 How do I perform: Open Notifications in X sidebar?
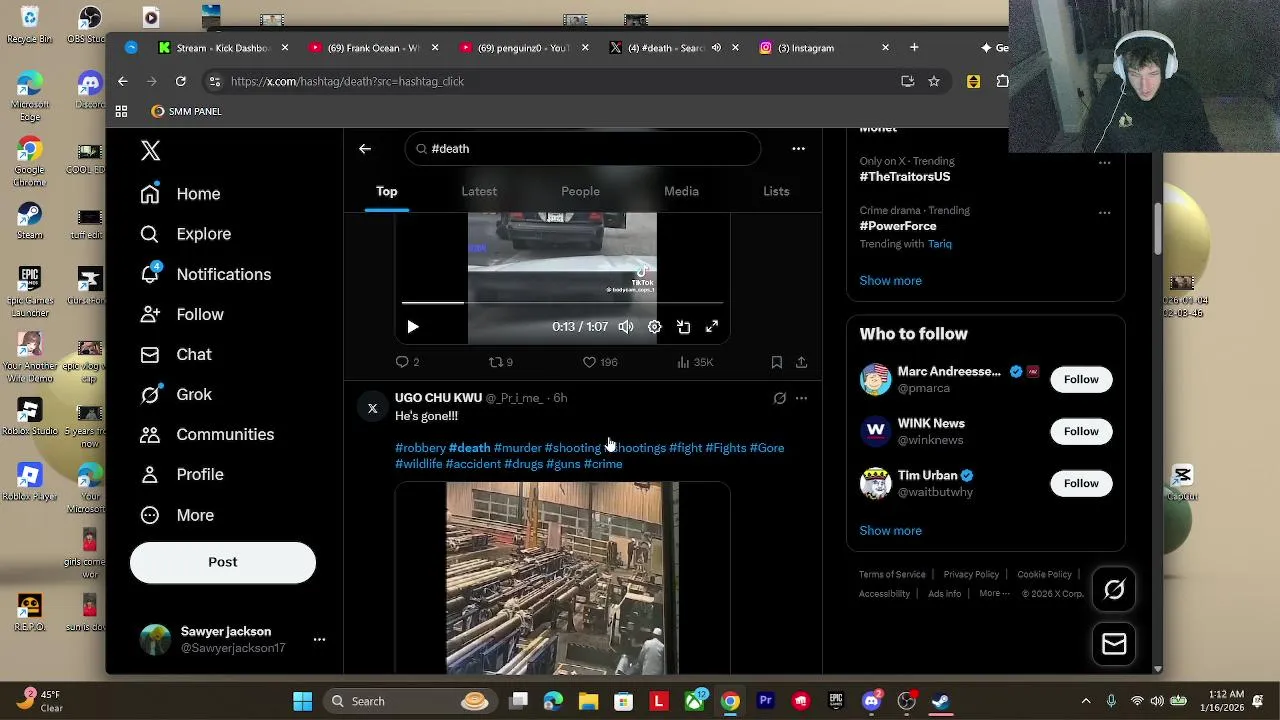[x=206, y=274]
